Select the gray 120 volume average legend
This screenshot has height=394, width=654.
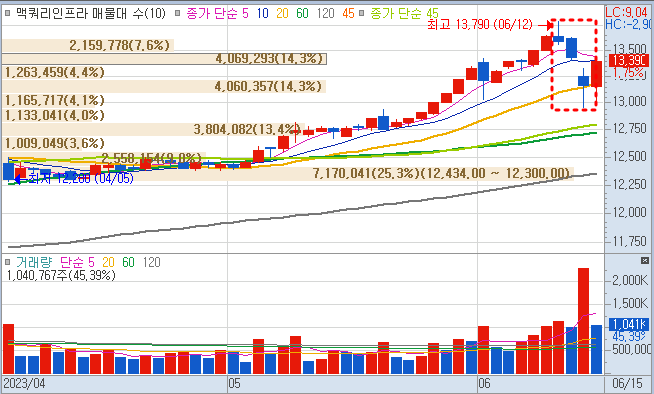[151, 262]
